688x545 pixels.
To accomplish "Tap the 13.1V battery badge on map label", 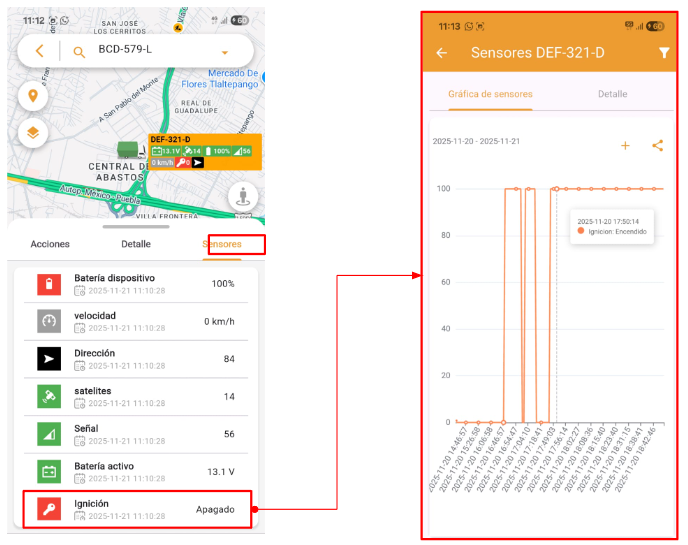I will (x=166, y=151).
